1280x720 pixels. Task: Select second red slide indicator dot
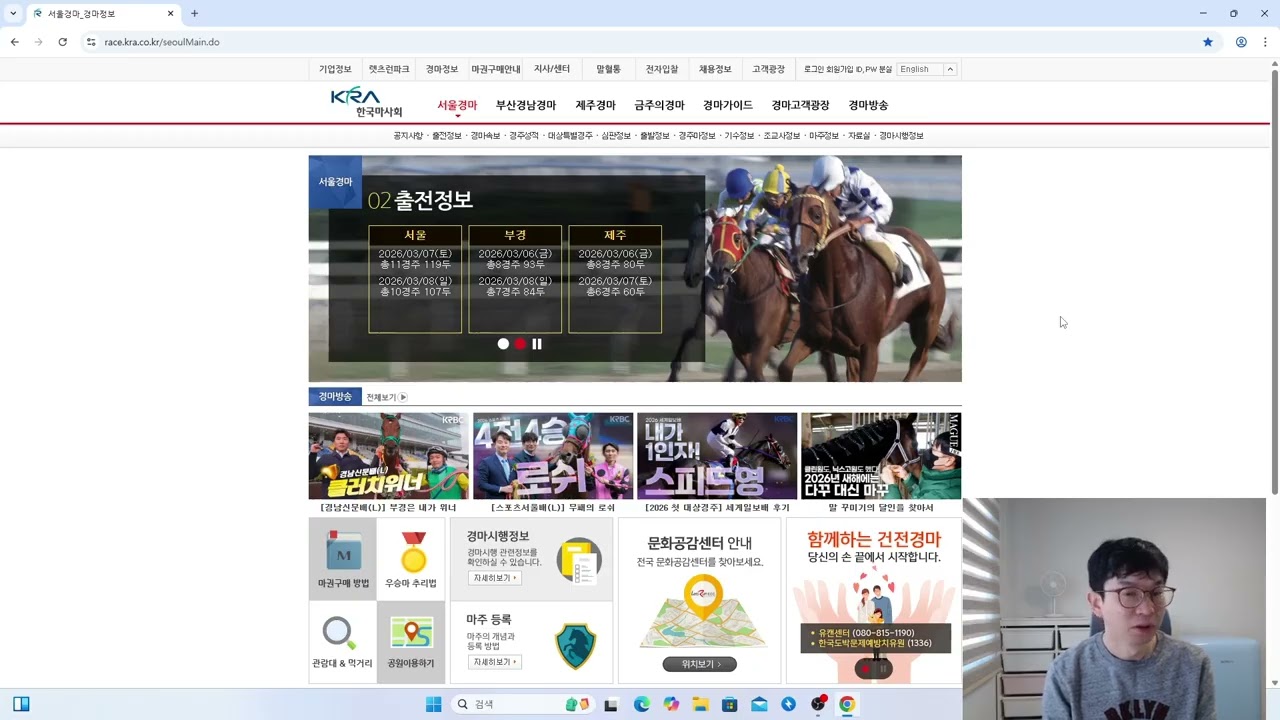click(520, 344)
